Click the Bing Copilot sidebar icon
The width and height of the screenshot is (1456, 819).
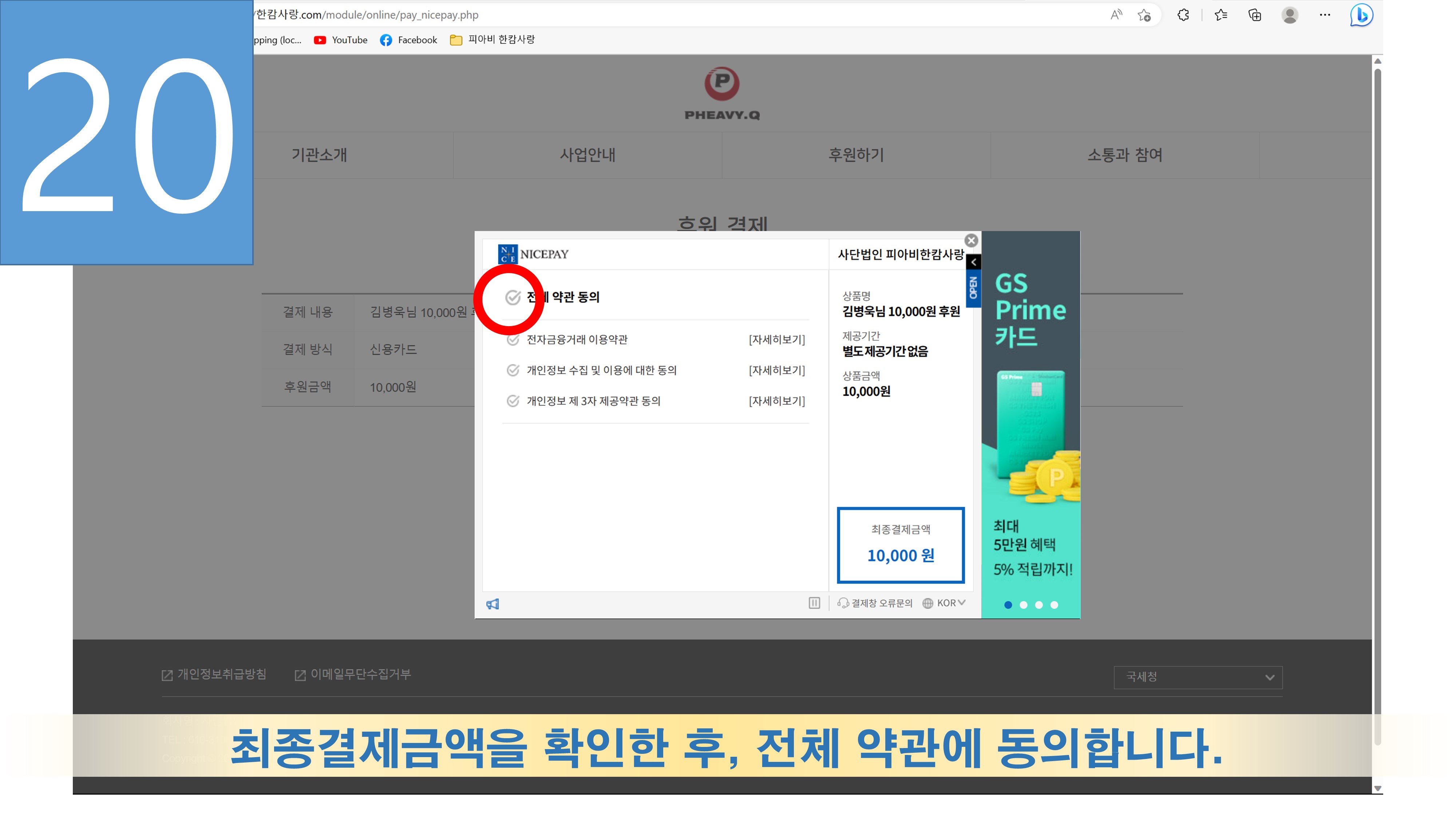(1361, 15)
